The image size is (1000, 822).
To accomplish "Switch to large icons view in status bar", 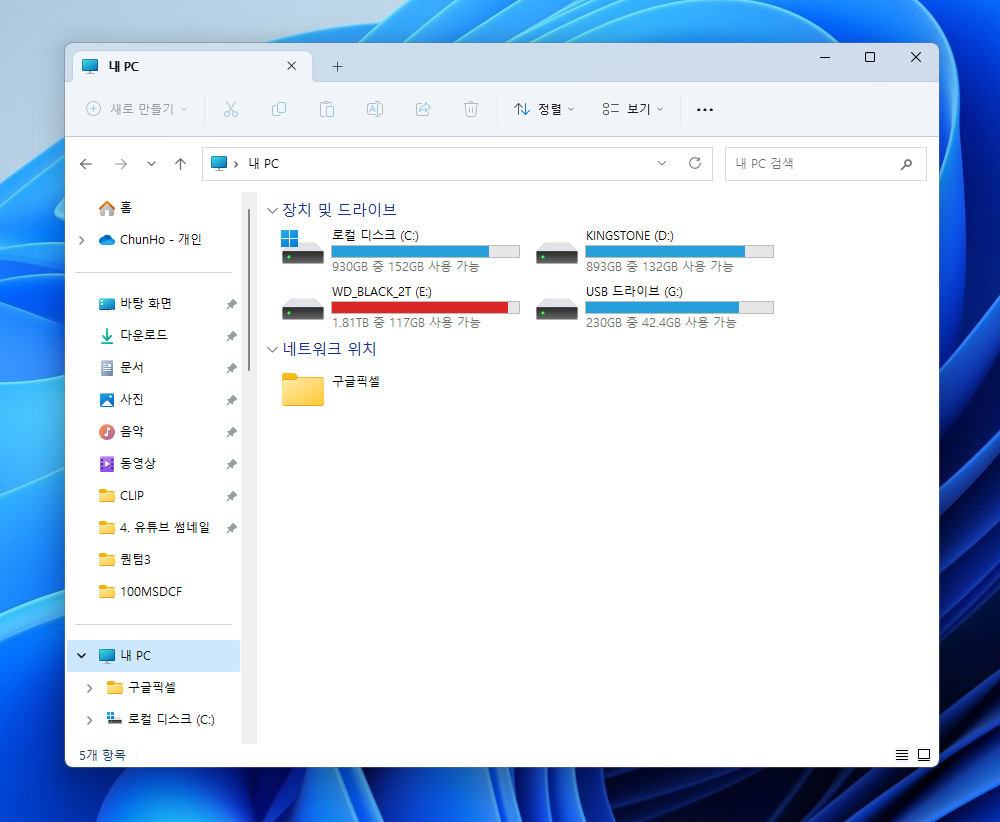I will (923, 755).
